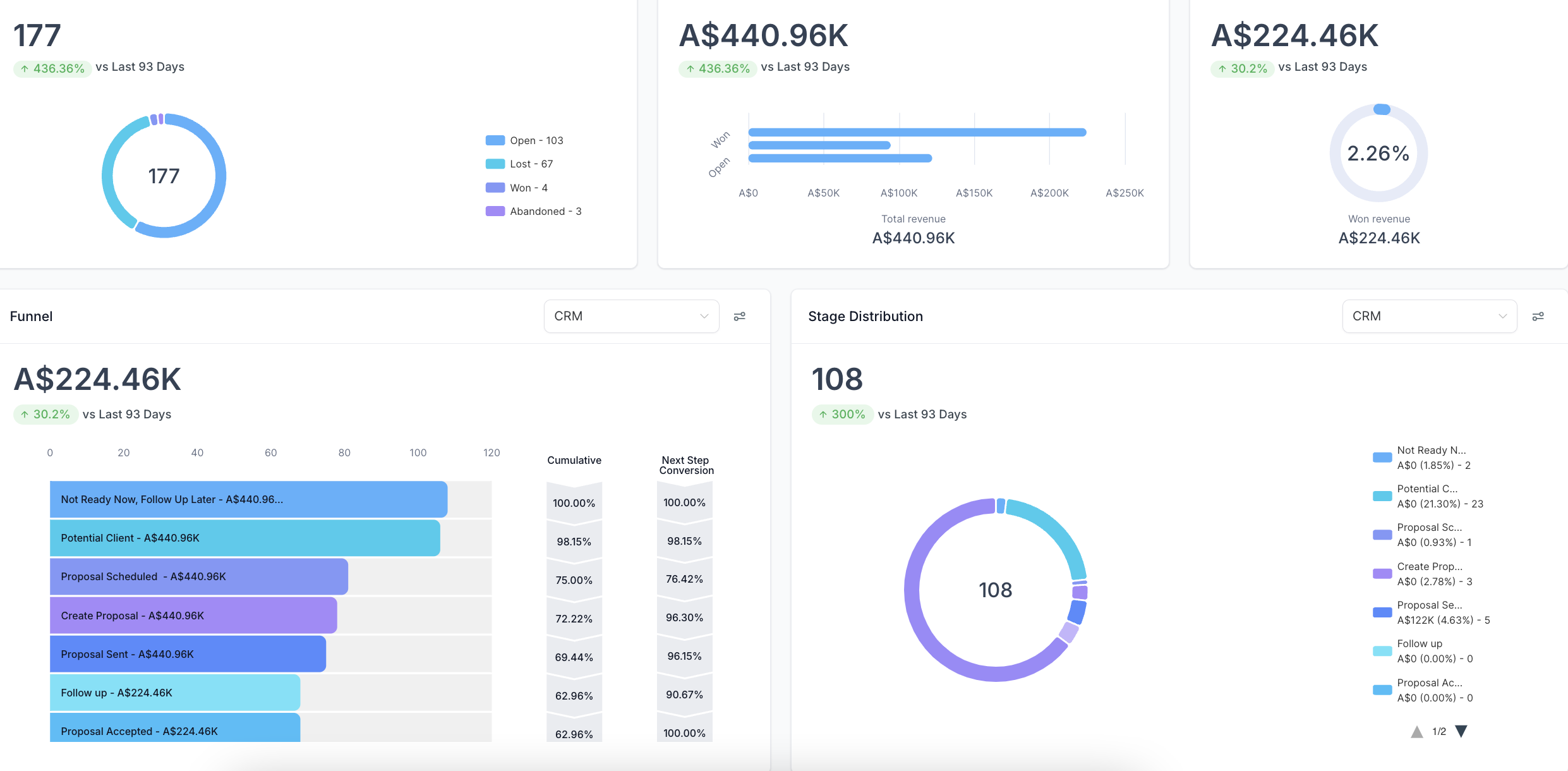Click the 2.26% won revenue gauge

pos(1378,153)
